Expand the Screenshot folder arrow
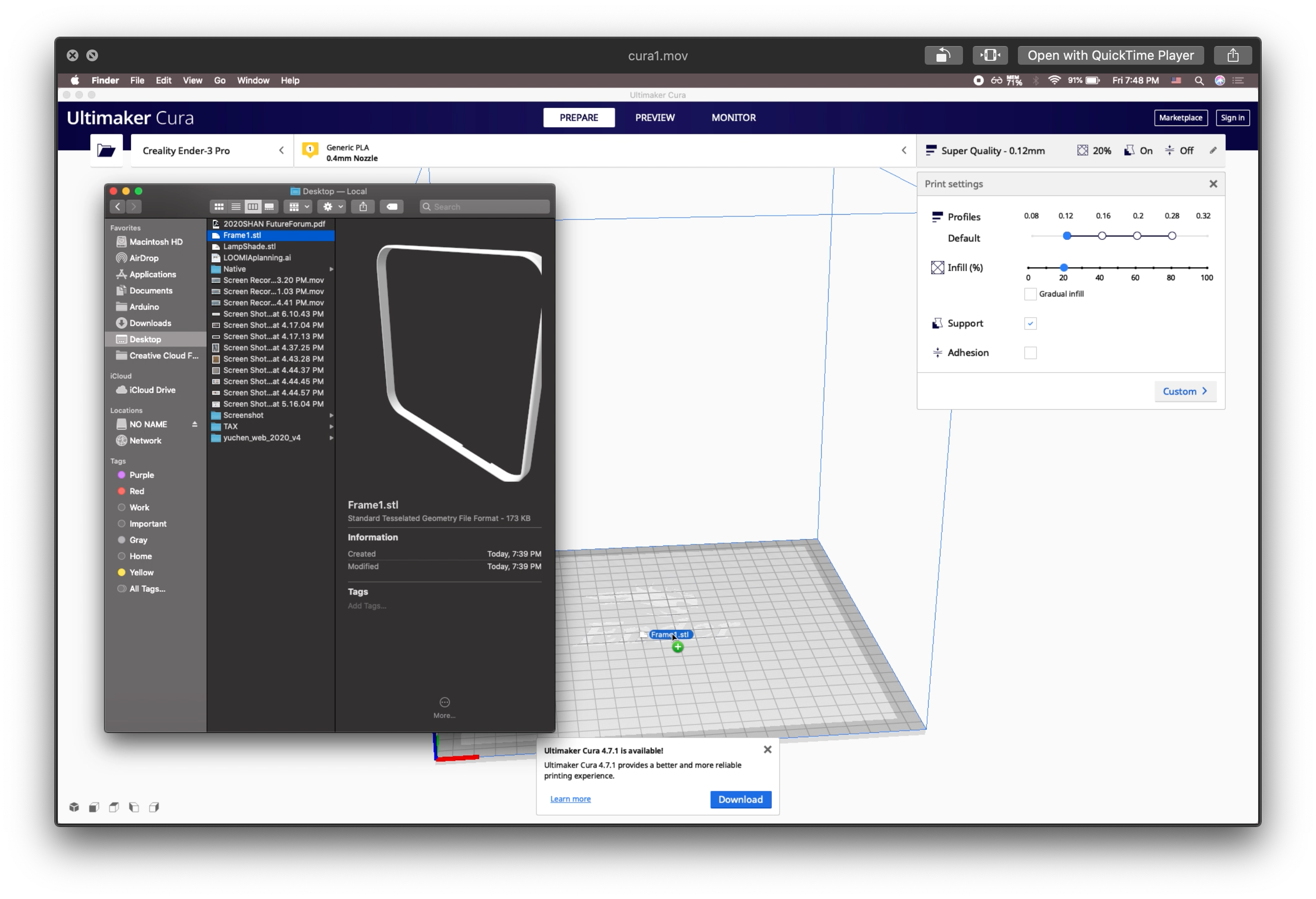 pos(330,416)
